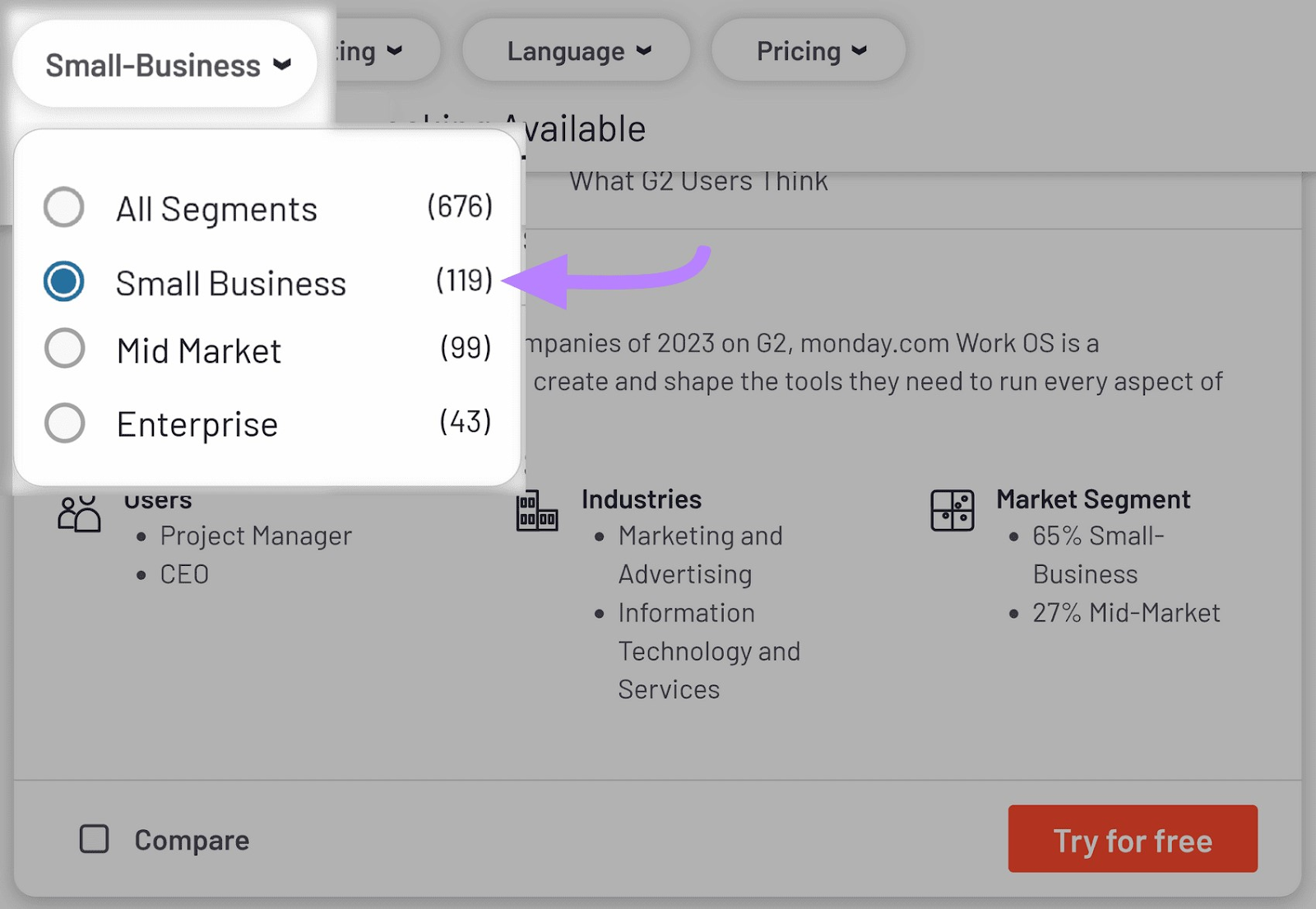
Task: Open the Pricing filter dropdown
Action: pyautogui.click(x=809, y=51)
